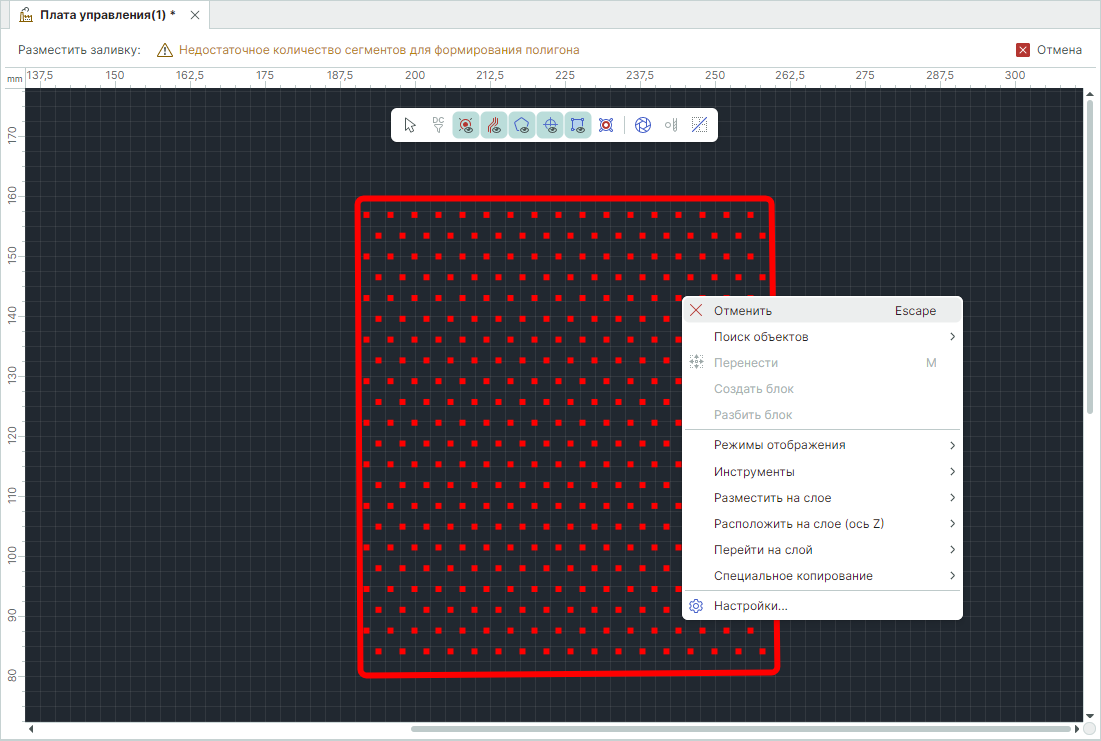Viewport: 1101px width, 741px height.
Task: Click the drill hole icon
Action: click(671, 125)
